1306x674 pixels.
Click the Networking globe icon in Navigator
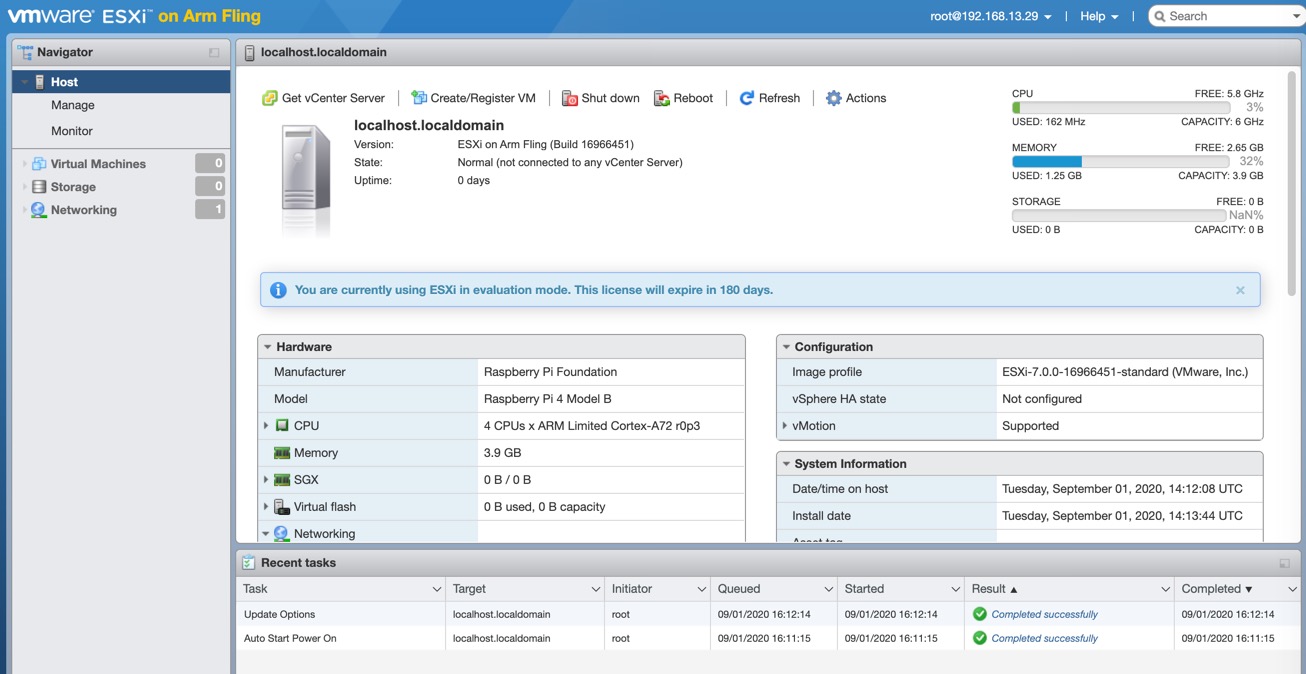(39, 210)
